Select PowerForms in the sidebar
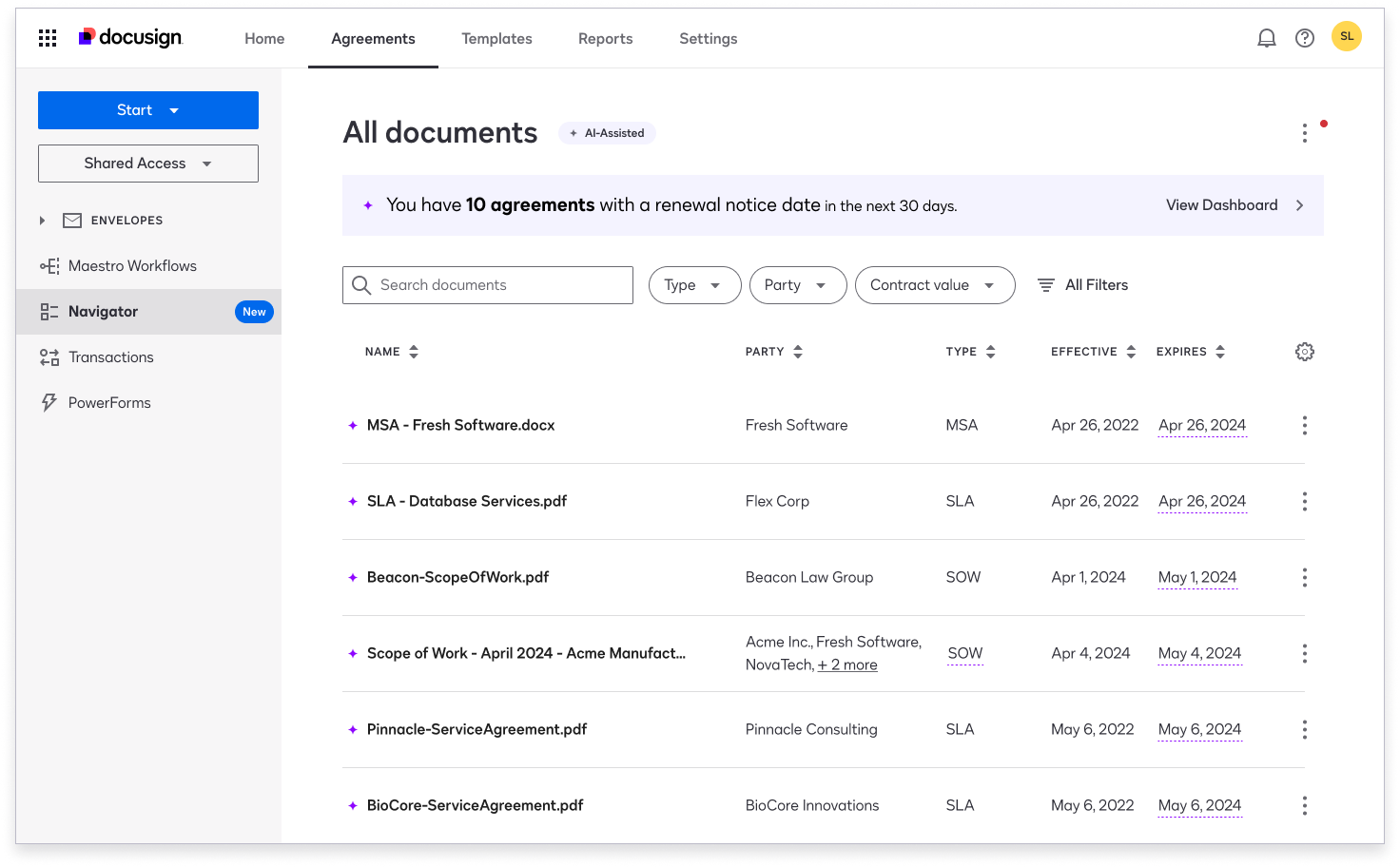1400x867 pixels. click(108, 402)
